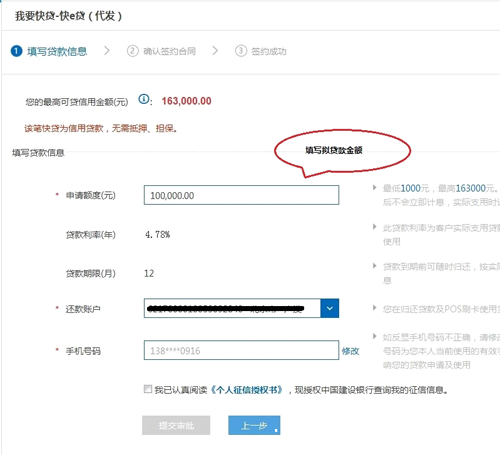Click the 提交审批 button
Image resolution: width=500 pixels, height=455 pixels.
176,425
